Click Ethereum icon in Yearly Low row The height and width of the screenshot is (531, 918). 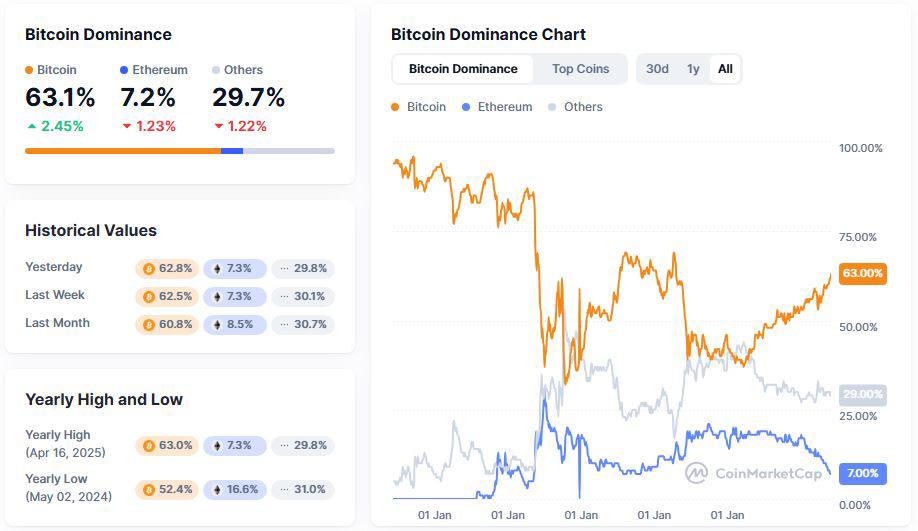(218, 489)
